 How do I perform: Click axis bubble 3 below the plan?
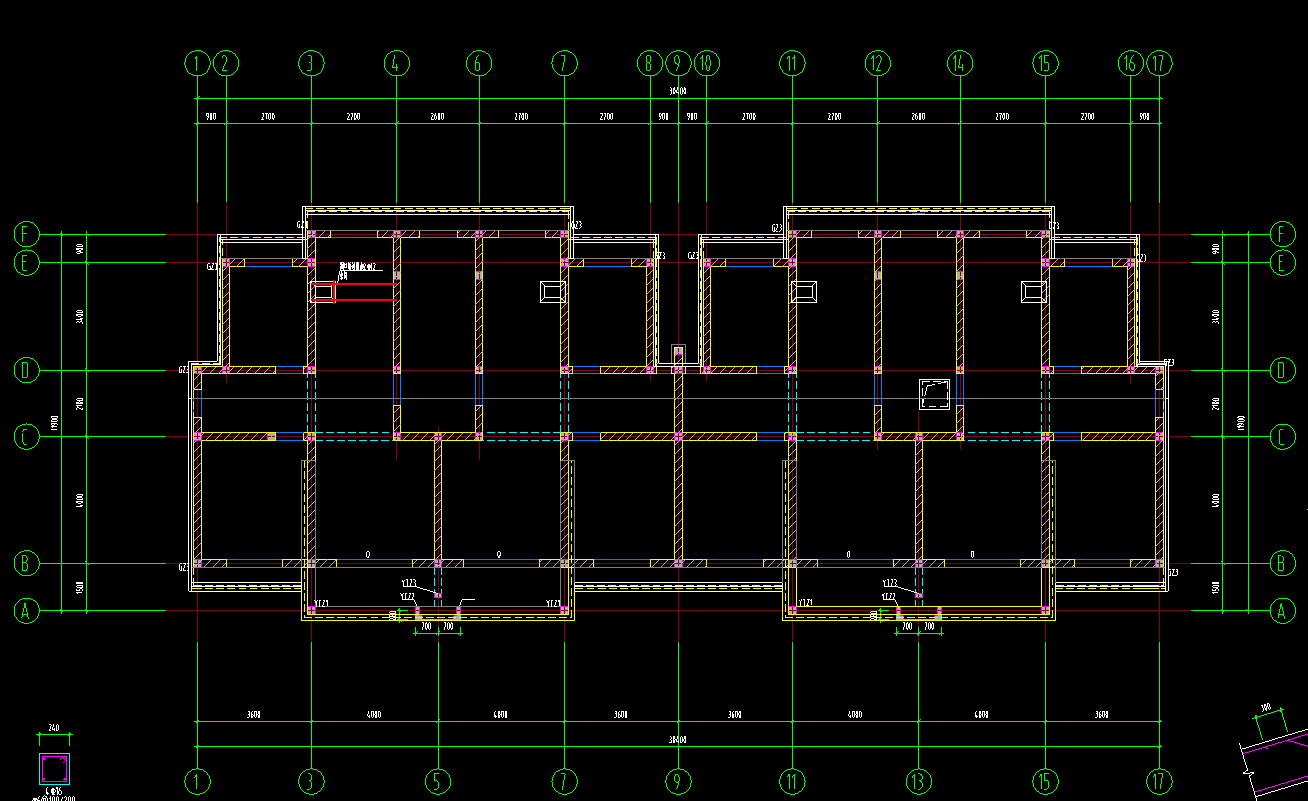[311, 780]
